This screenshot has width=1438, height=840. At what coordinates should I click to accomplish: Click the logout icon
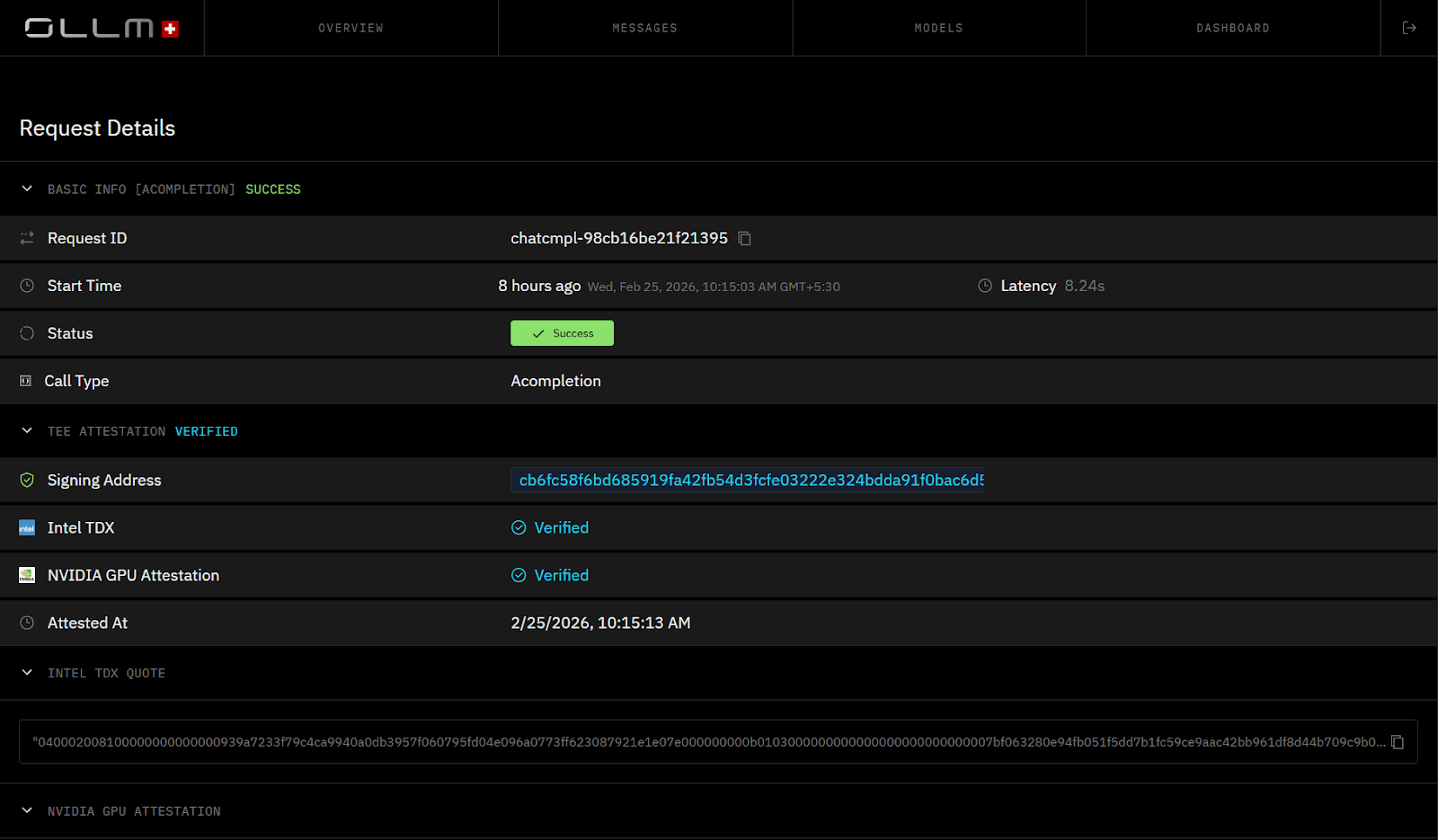[x=1409, y=28]
